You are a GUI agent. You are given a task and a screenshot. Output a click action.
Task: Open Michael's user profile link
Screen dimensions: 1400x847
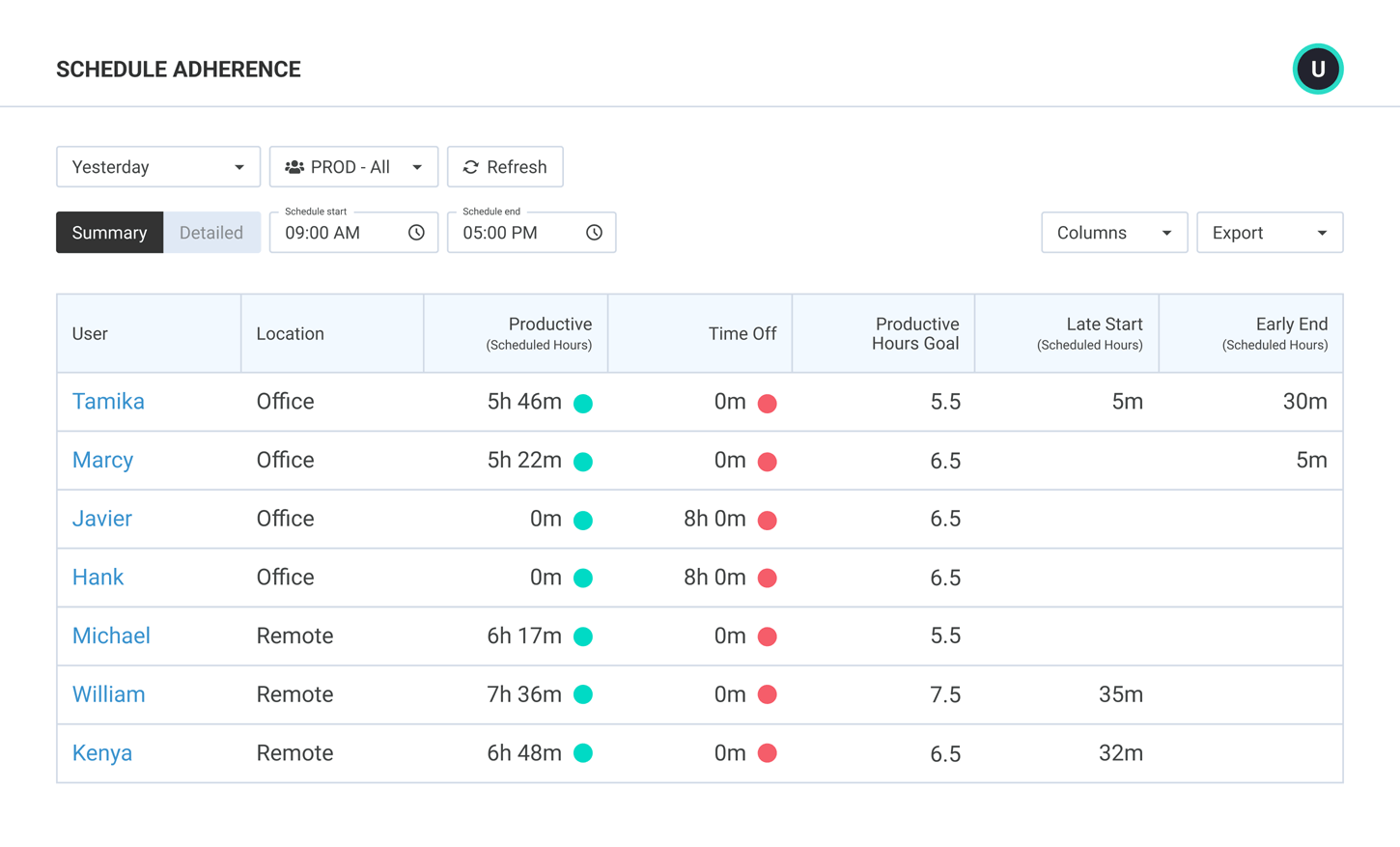tap(111, 635)
